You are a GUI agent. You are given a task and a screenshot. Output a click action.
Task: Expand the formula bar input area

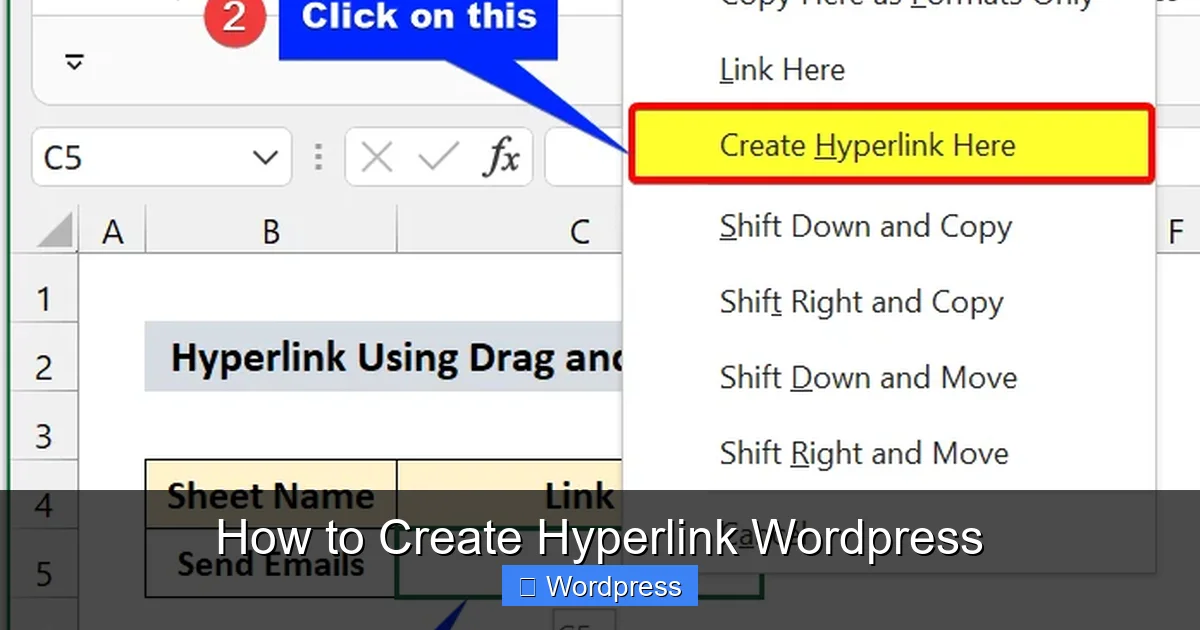coord(580,157)
